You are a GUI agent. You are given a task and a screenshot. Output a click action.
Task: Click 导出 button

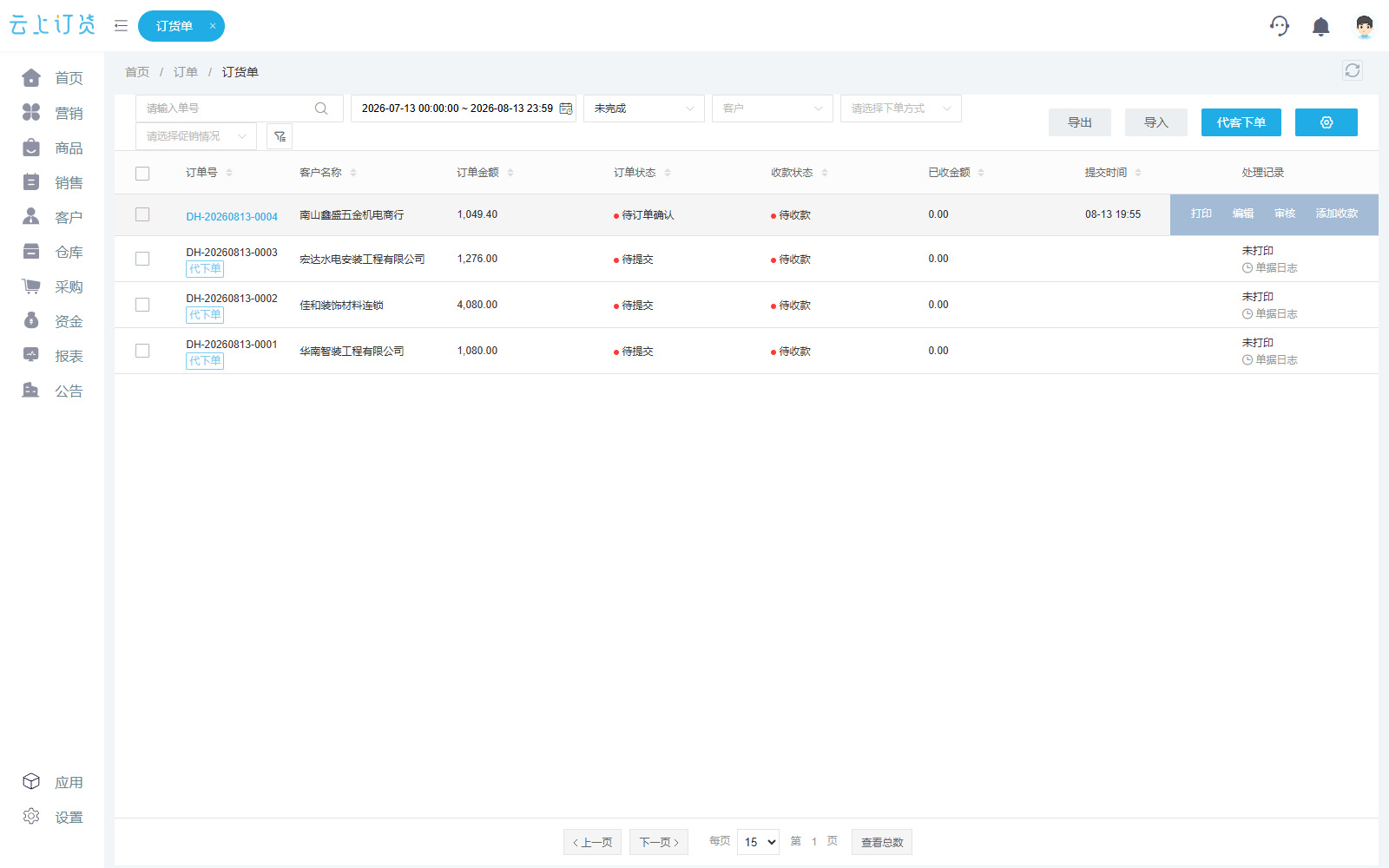coord(1080,122)
